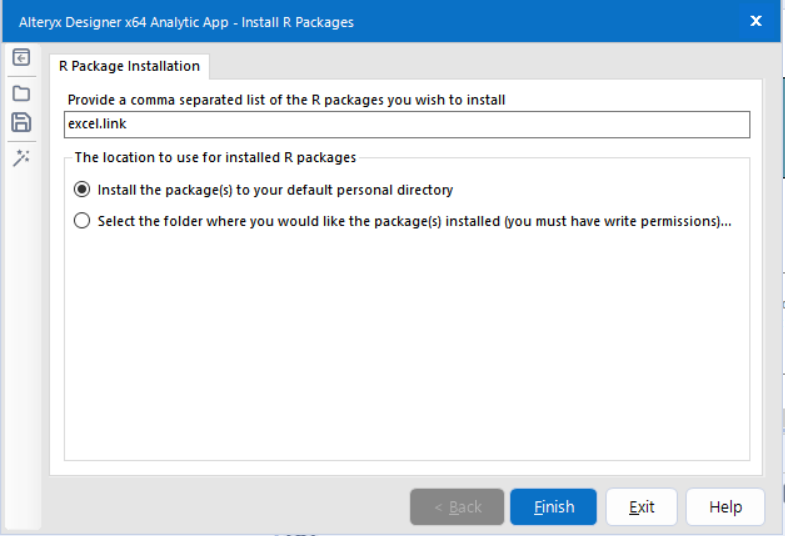Screen dimensions: 785x536
Task: Open Help for this app
Action: [725, 507]
